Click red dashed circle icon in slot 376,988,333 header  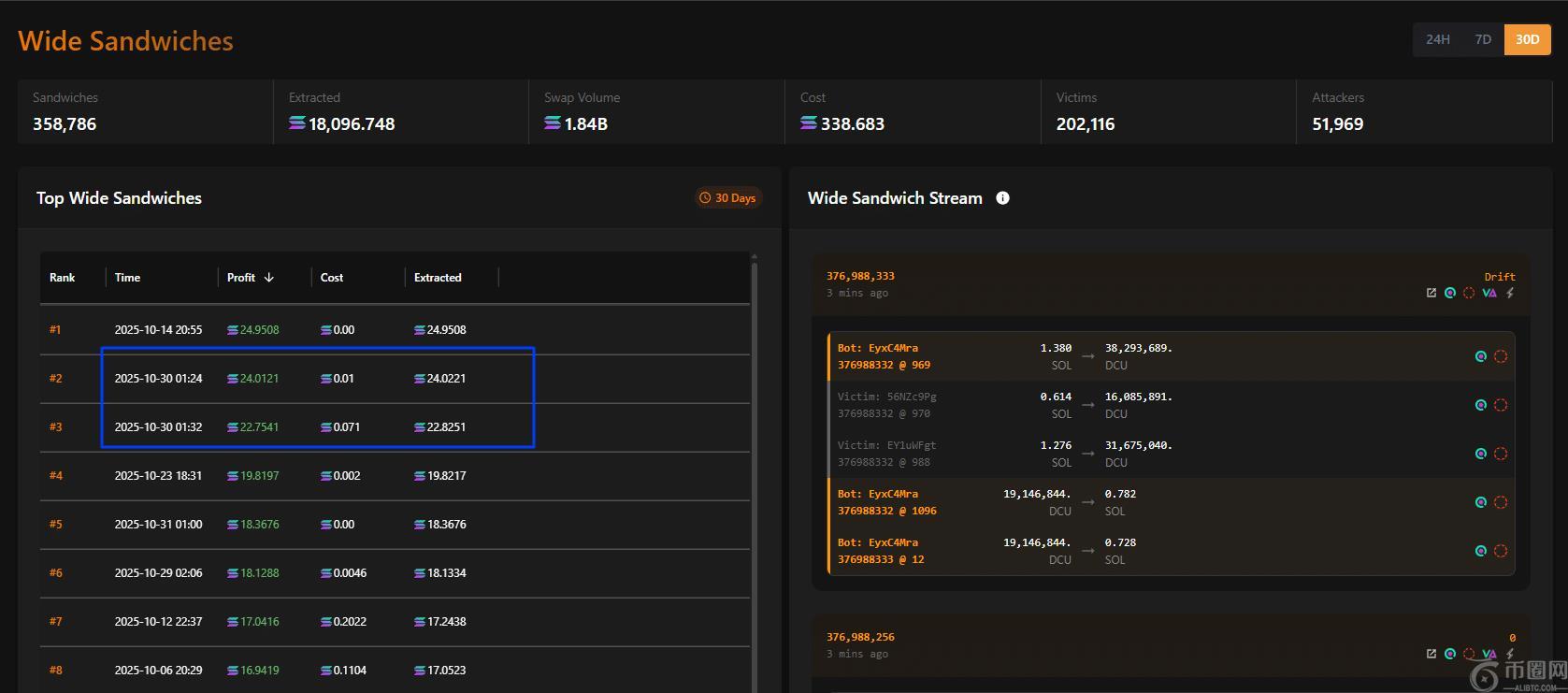(x=1469, y=293)
